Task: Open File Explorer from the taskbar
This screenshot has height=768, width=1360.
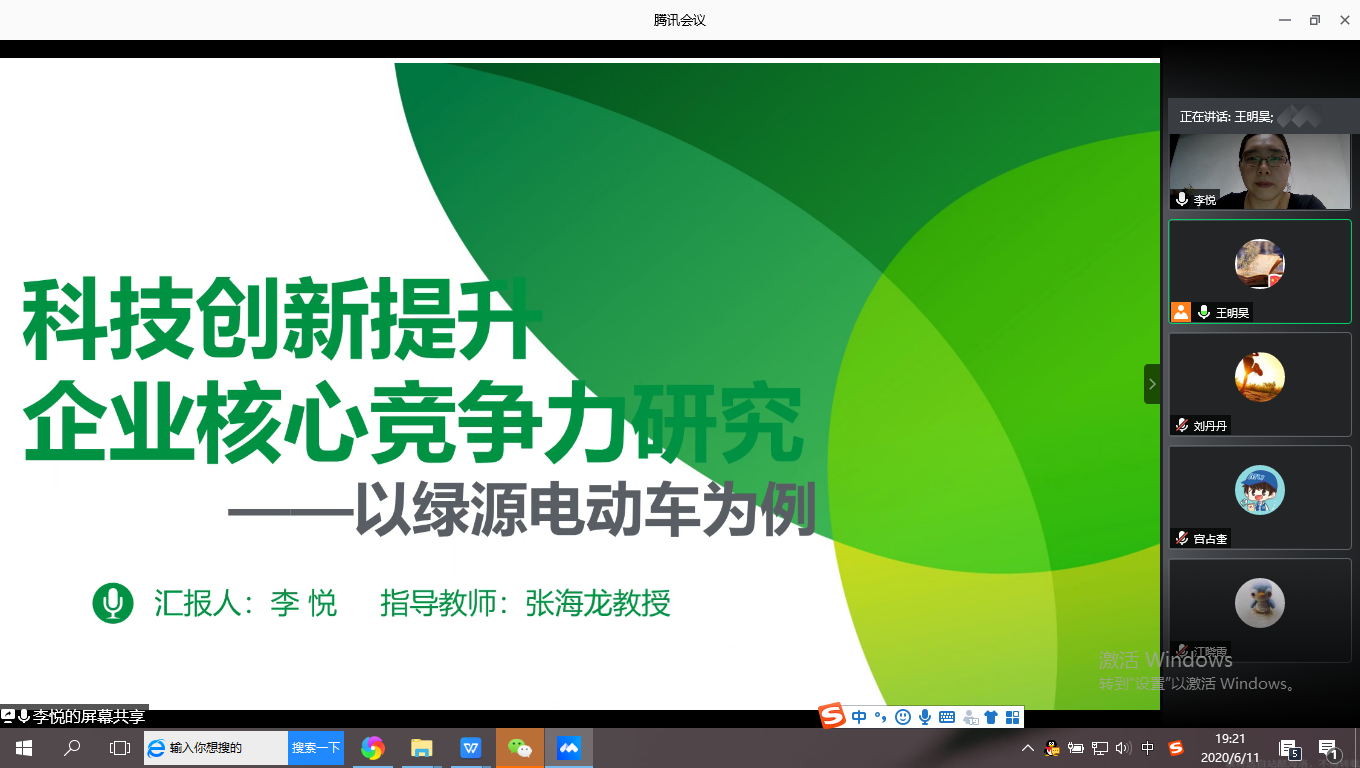Action: pyautogui.click(x=422, y=748)
